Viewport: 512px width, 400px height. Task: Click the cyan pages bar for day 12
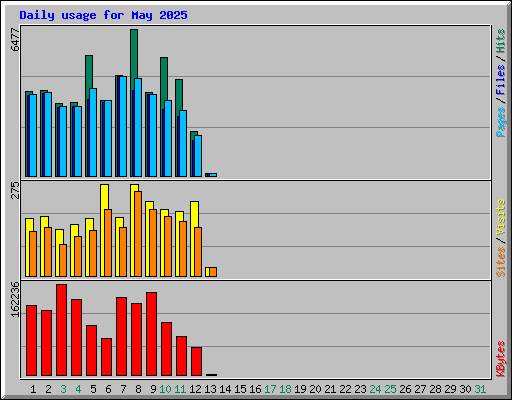(x=198, y=156)
